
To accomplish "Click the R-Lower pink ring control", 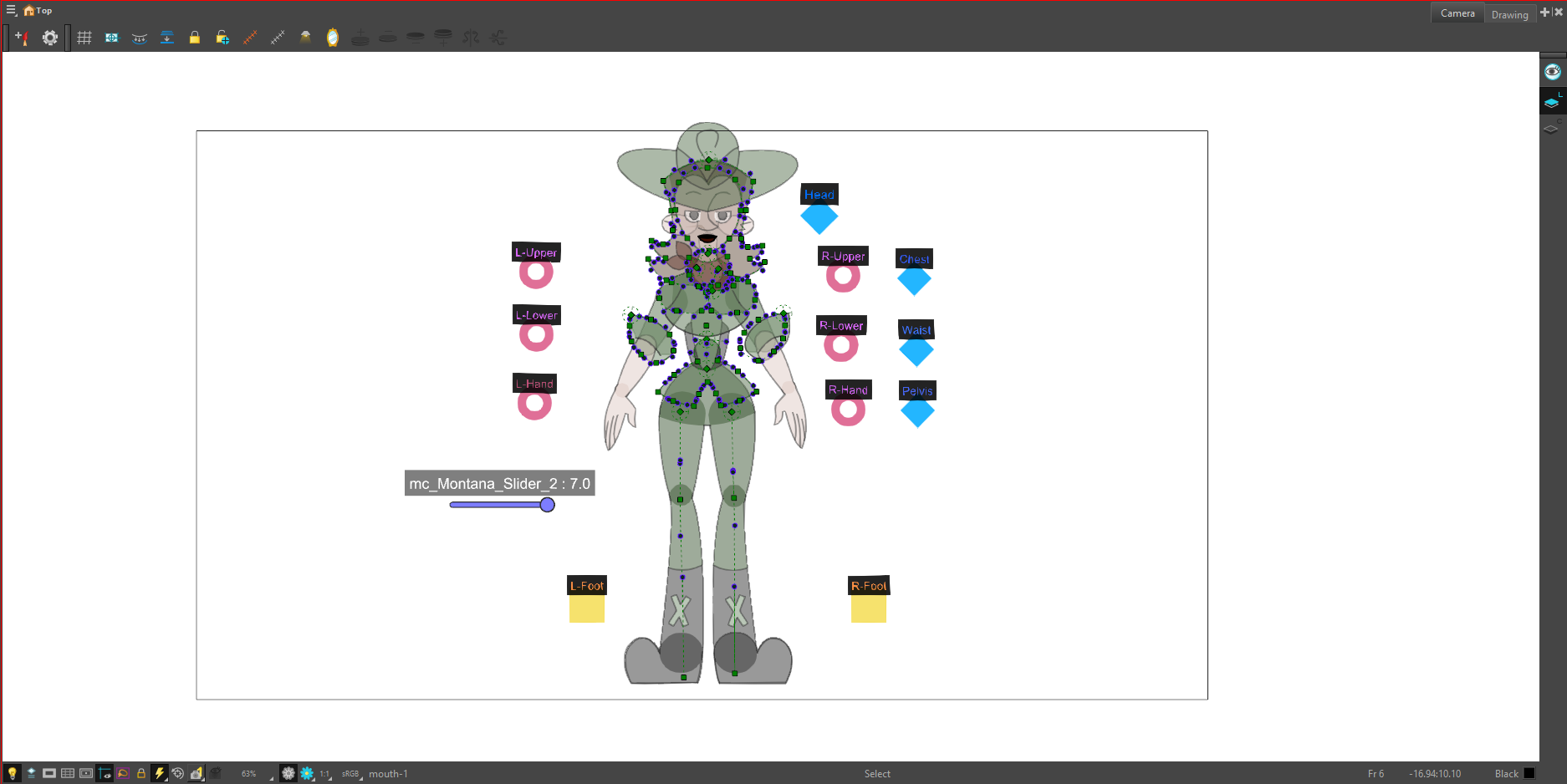I will [841, 345].
